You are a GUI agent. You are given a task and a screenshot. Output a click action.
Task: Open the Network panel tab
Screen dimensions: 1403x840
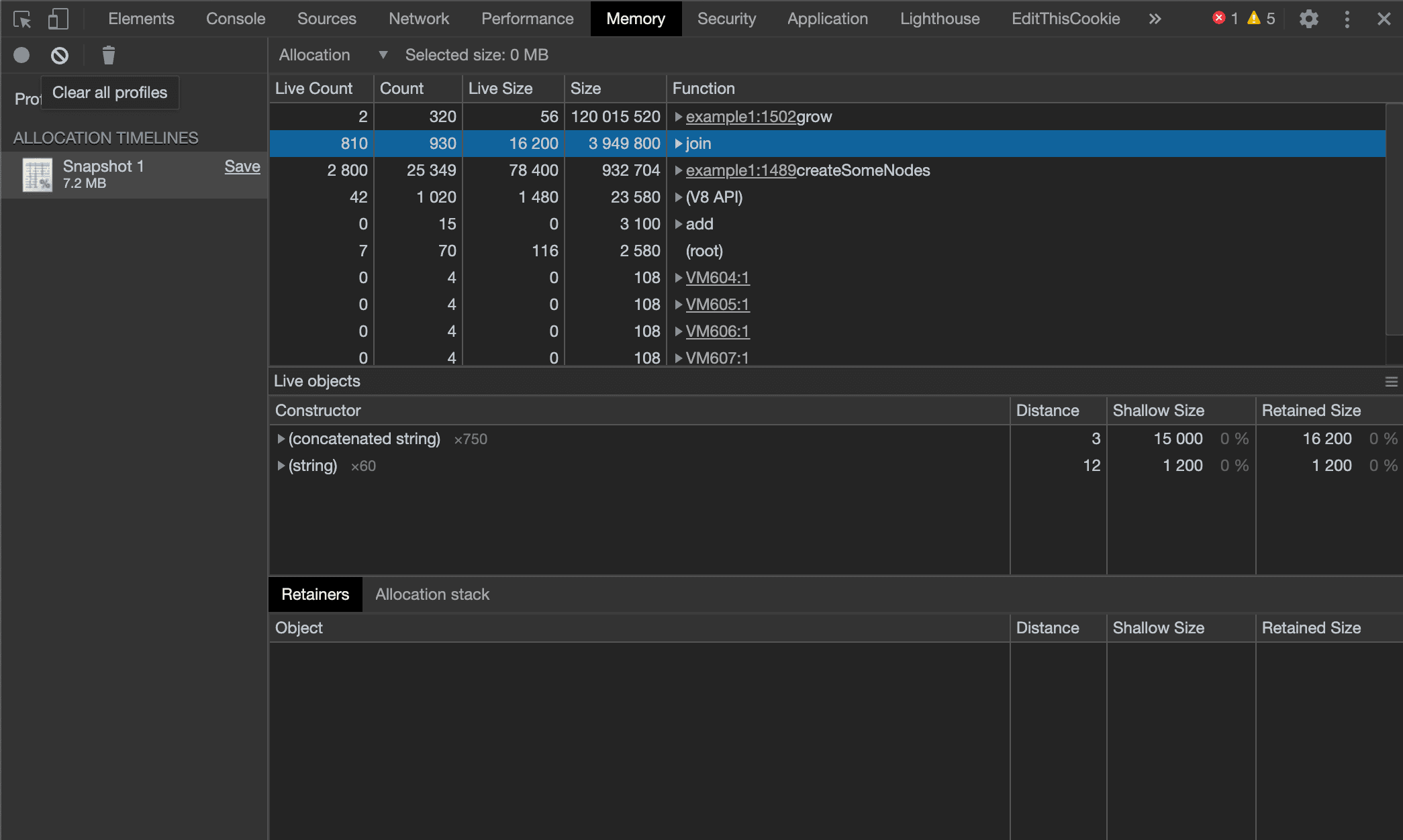click(419, 19)
